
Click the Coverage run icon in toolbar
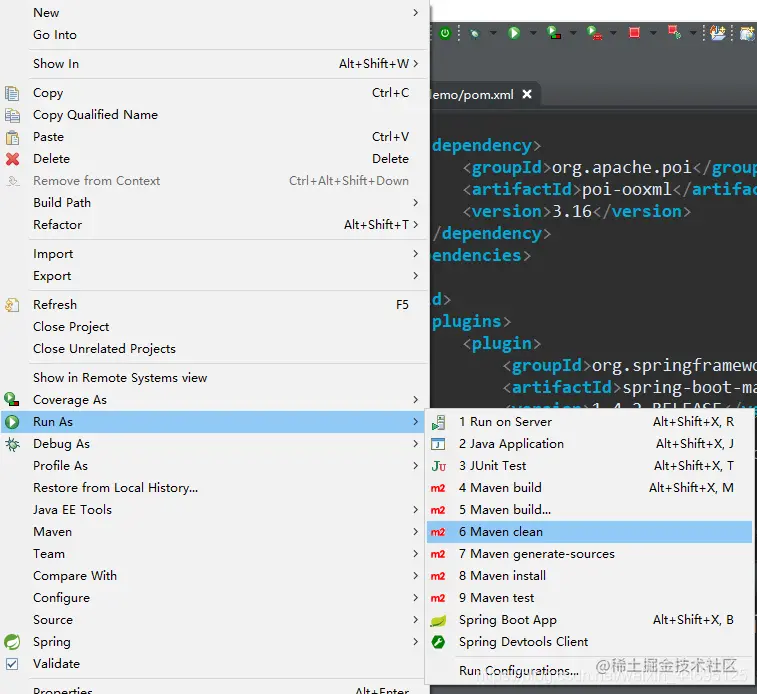(554, 33)
